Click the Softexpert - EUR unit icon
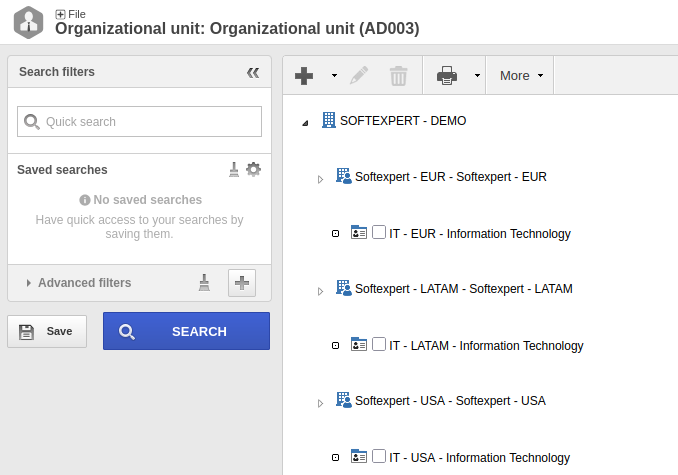This screenshot has width=678, height=475. click(344, 176)
